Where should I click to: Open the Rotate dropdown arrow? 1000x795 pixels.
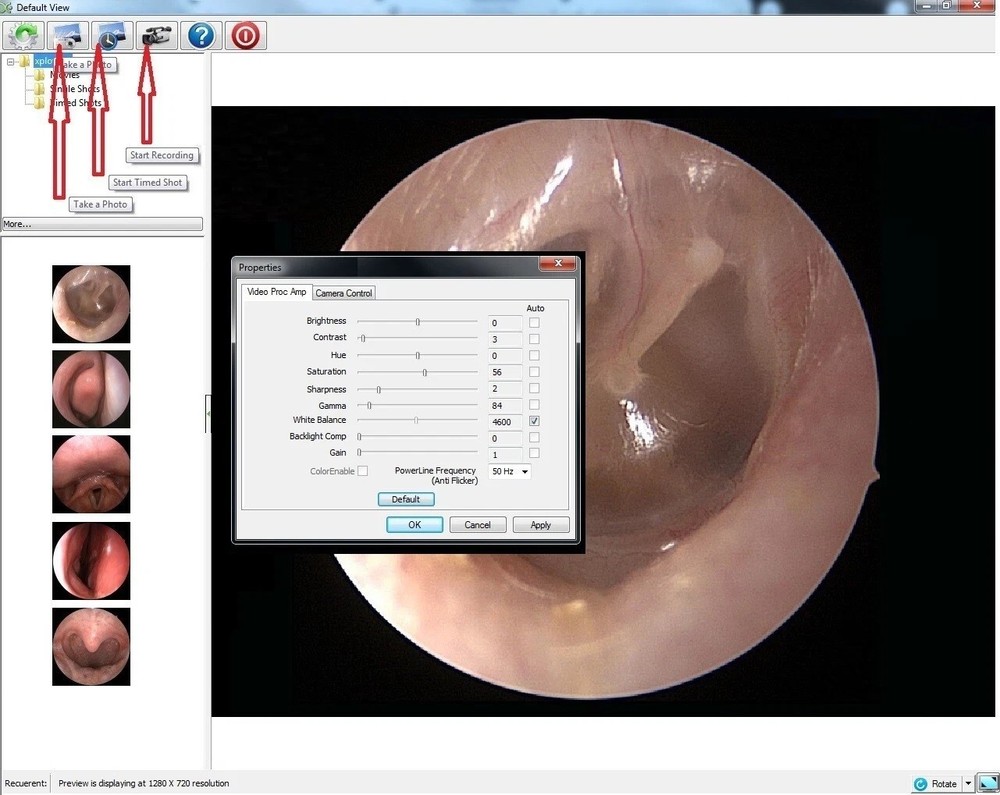click(x=967, y=783)
